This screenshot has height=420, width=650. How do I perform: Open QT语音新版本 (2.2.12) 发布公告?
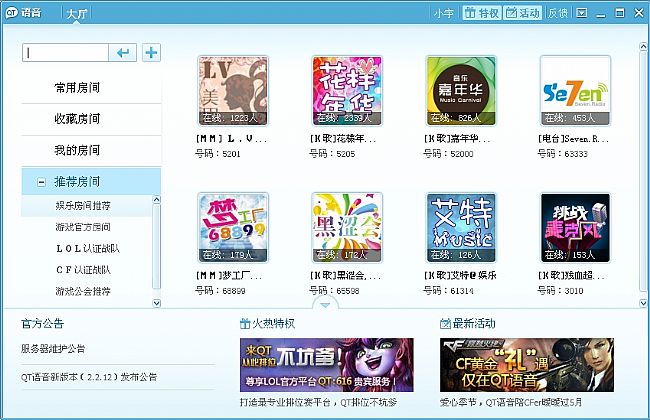point(89,377)
